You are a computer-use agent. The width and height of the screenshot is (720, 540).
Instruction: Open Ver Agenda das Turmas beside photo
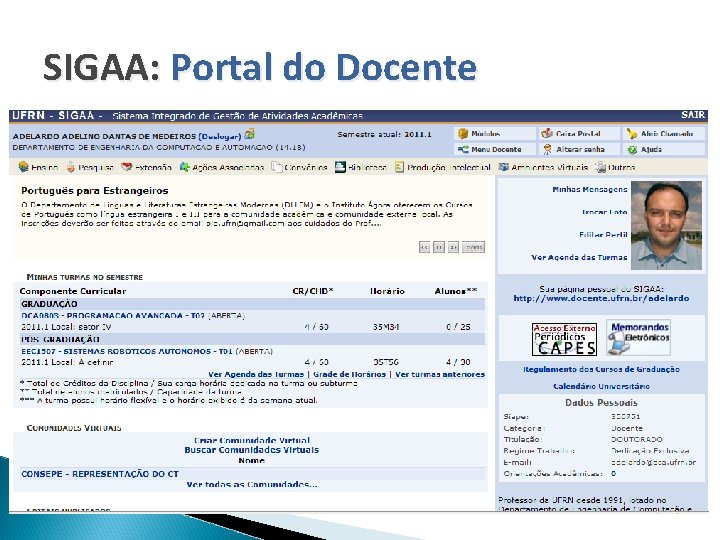click(579, 257)
